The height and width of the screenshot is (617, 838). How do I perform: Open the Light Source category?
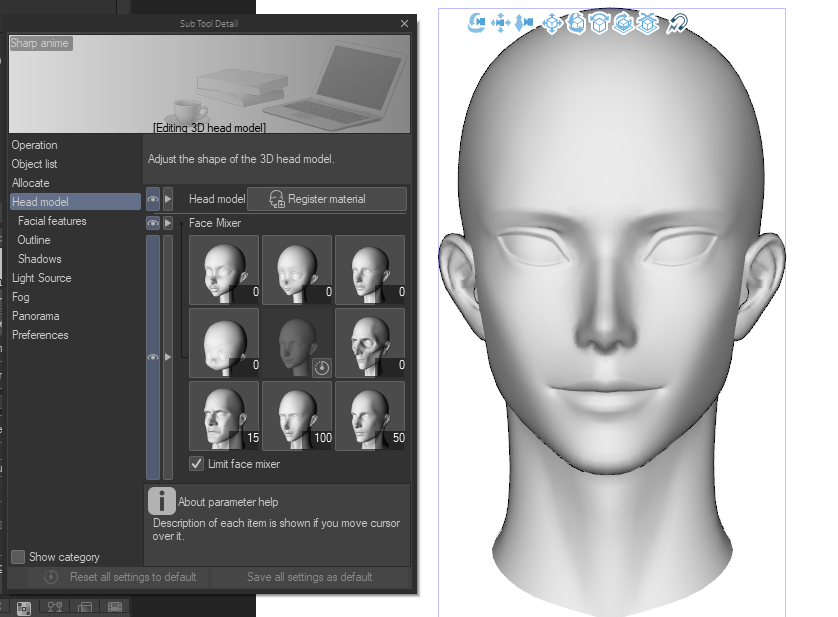tap(75, 278)
